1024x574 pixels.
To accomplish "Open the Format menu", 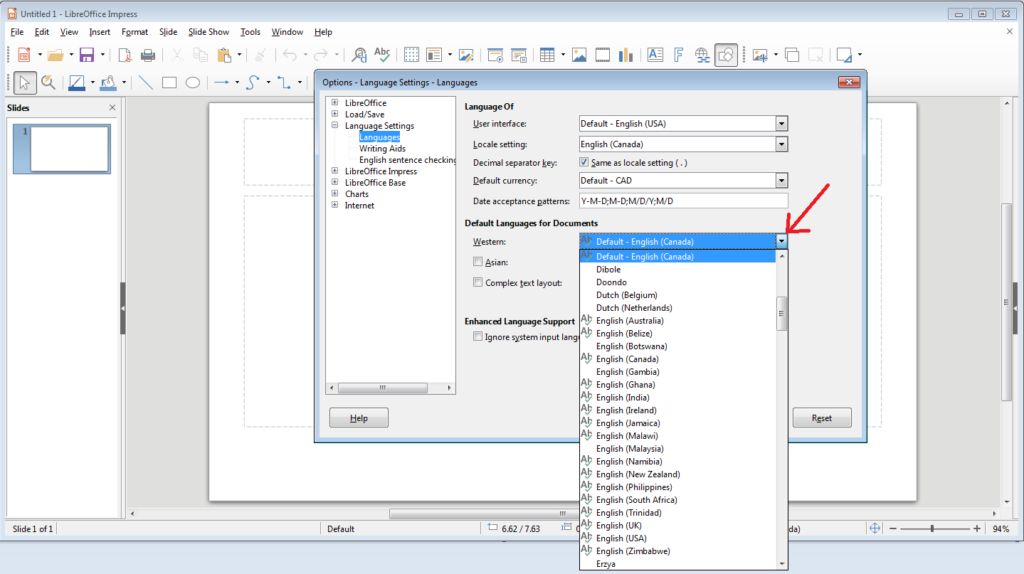I will 134,32.
